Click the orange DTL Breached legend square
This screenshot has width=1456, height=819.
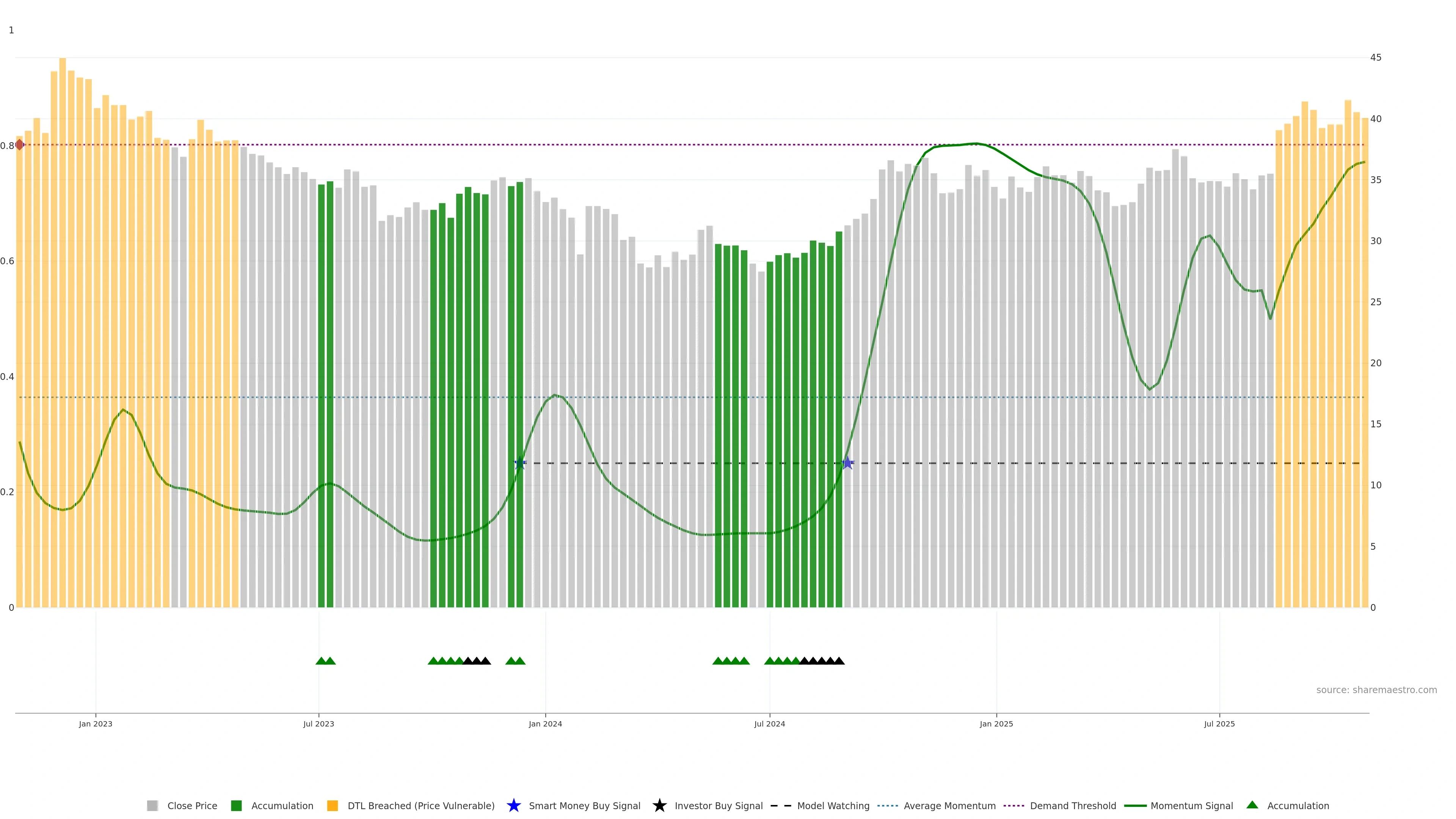tap(333, 805)
